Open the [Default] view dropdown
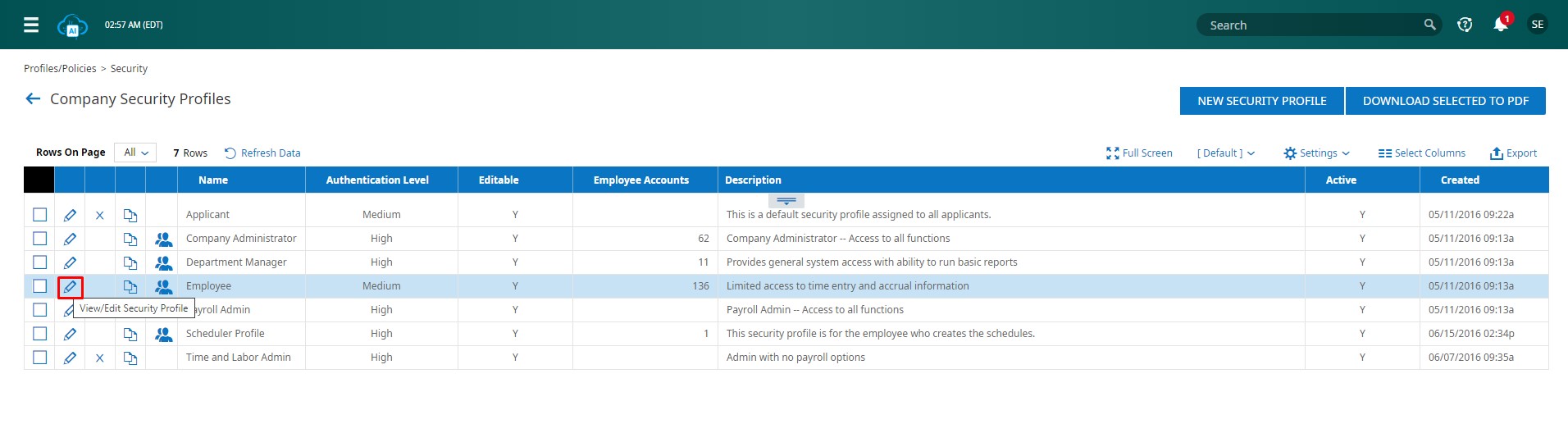 (x=1225, y=153)
